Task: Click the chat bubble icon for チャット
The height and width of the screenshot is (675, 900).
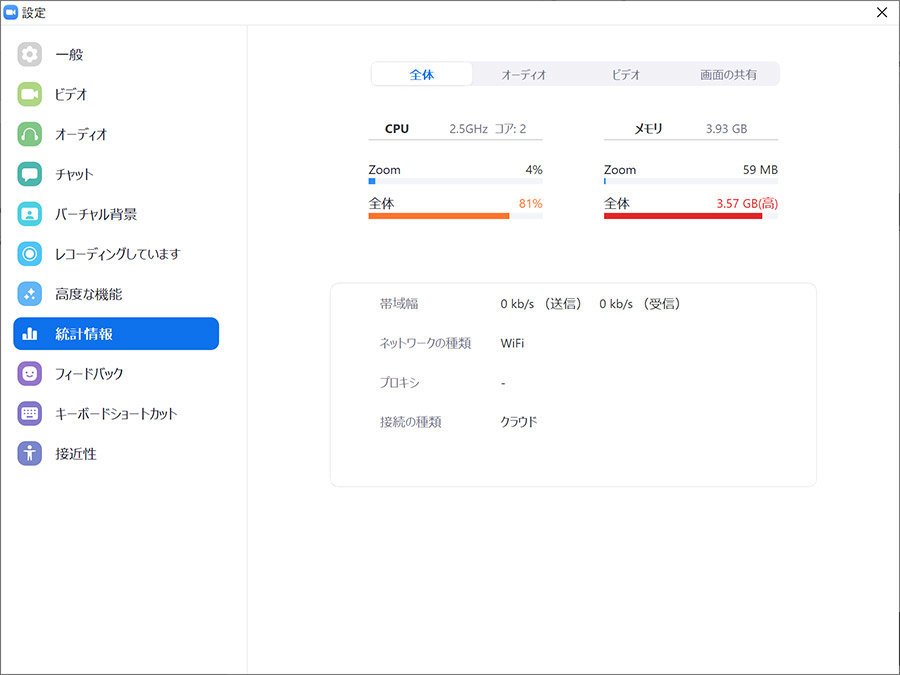Action: (29, 174)
